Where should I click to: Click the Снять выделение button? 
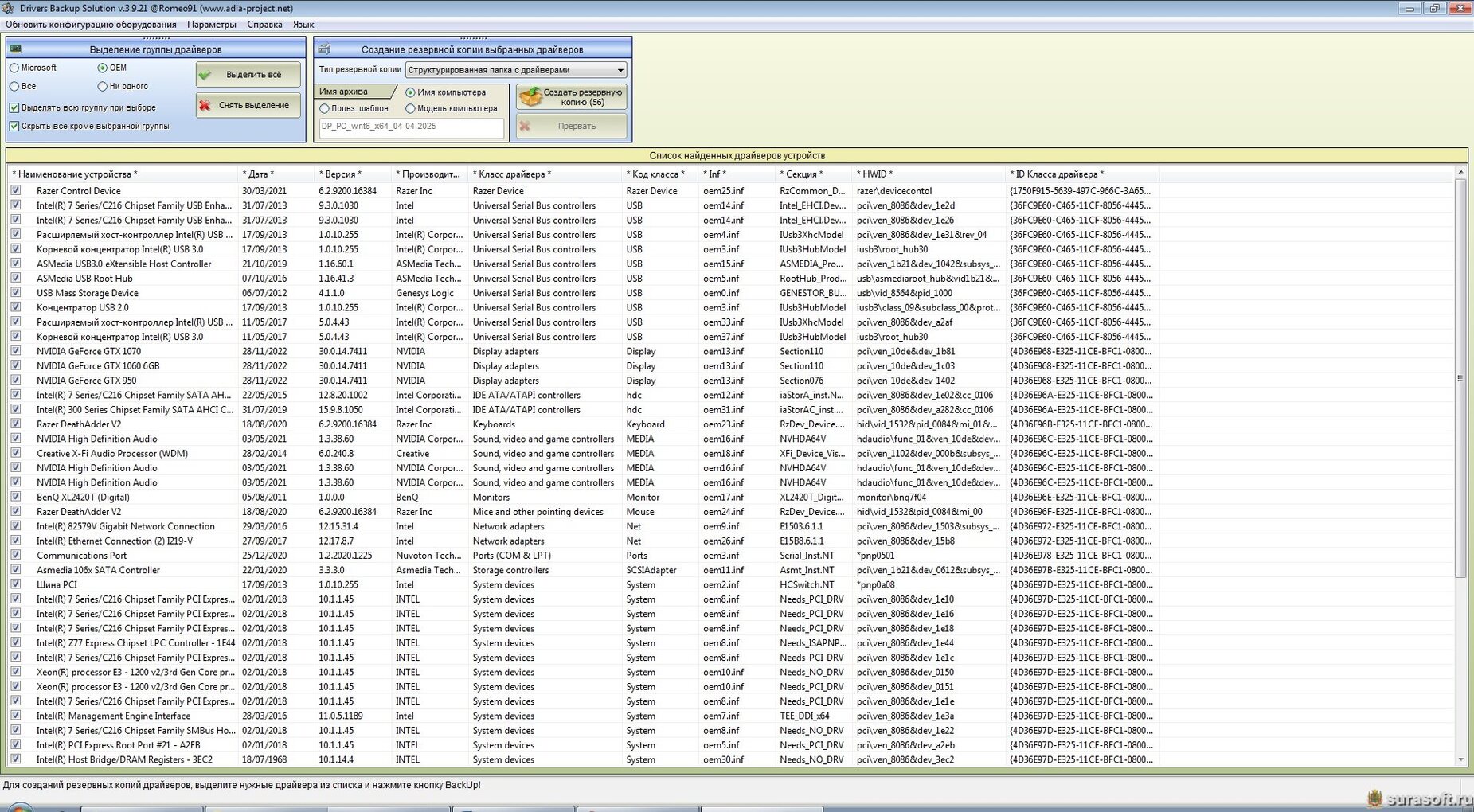point(248,105)
